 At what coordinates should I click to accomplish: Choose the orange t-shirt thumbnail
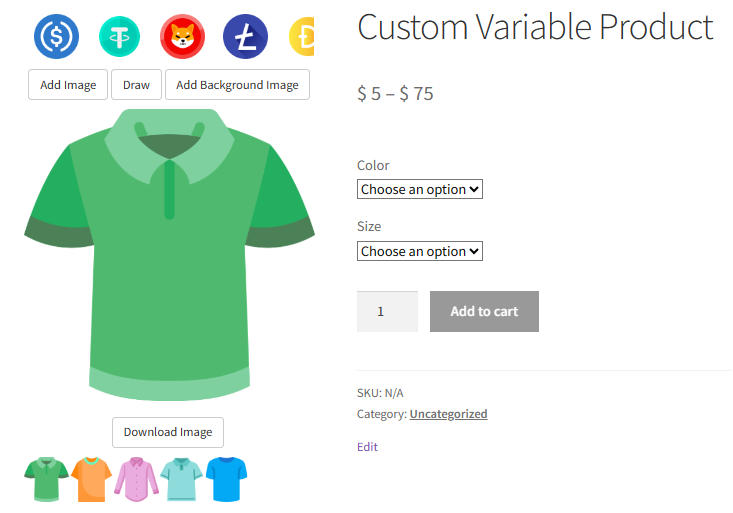click(x=92, y=479)
